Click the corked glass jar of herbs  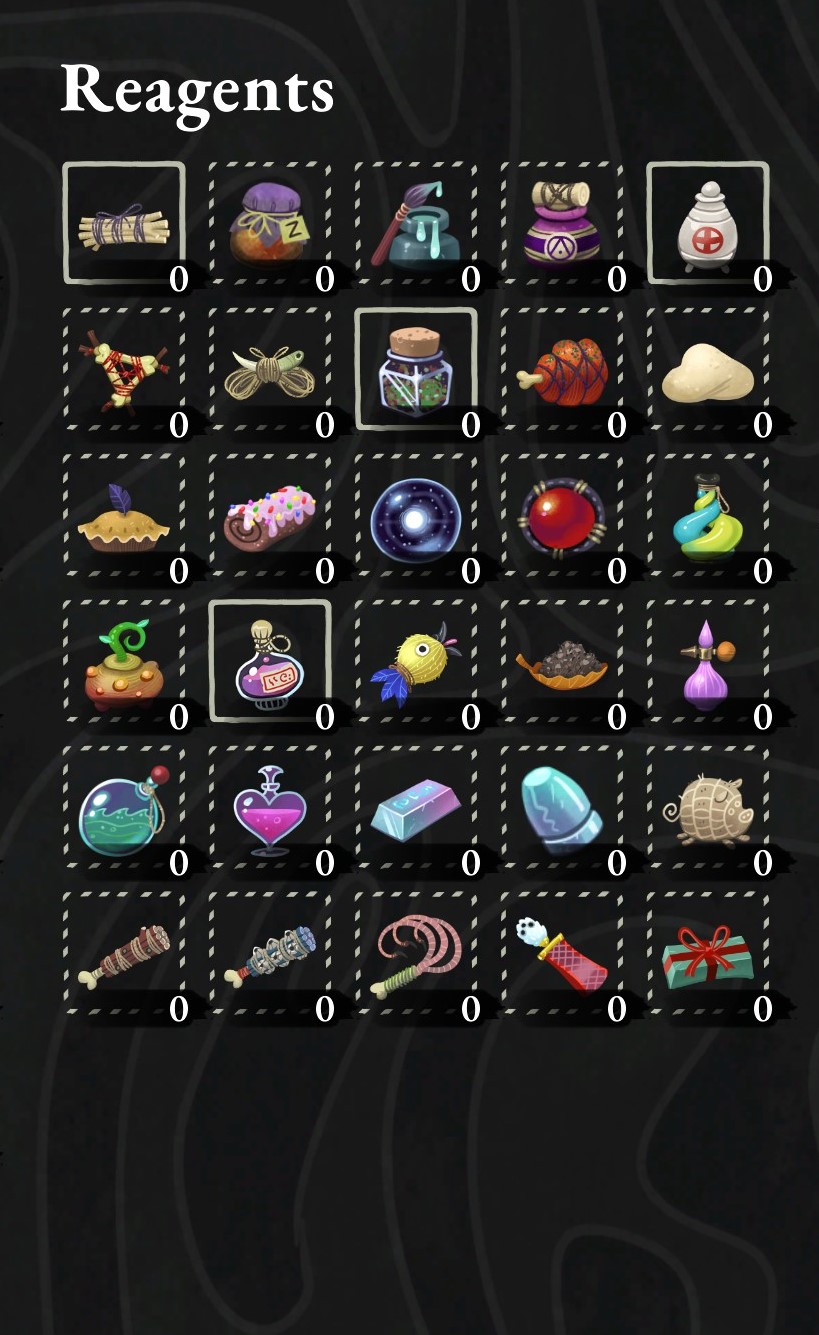[x=416, y=370]
